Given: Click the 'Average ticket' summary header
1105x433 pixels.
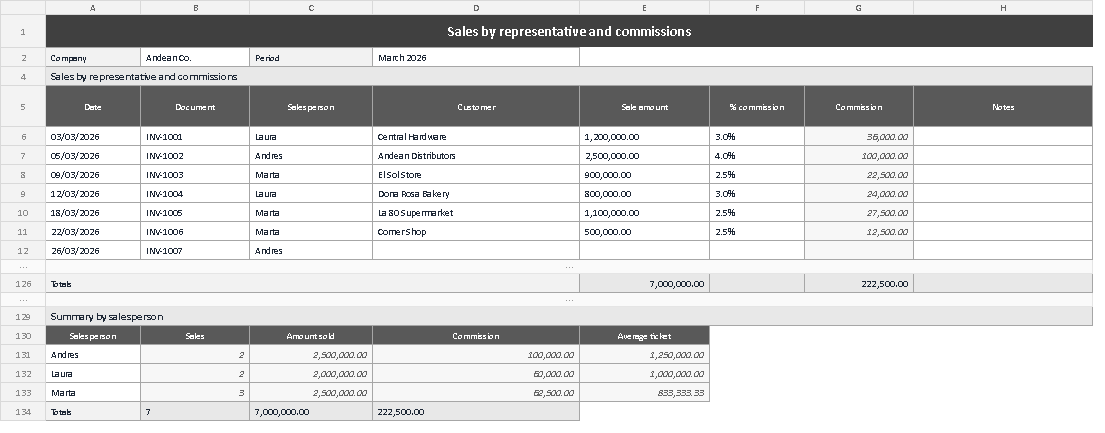Looking at the screenshot, I should pos(644,336).
